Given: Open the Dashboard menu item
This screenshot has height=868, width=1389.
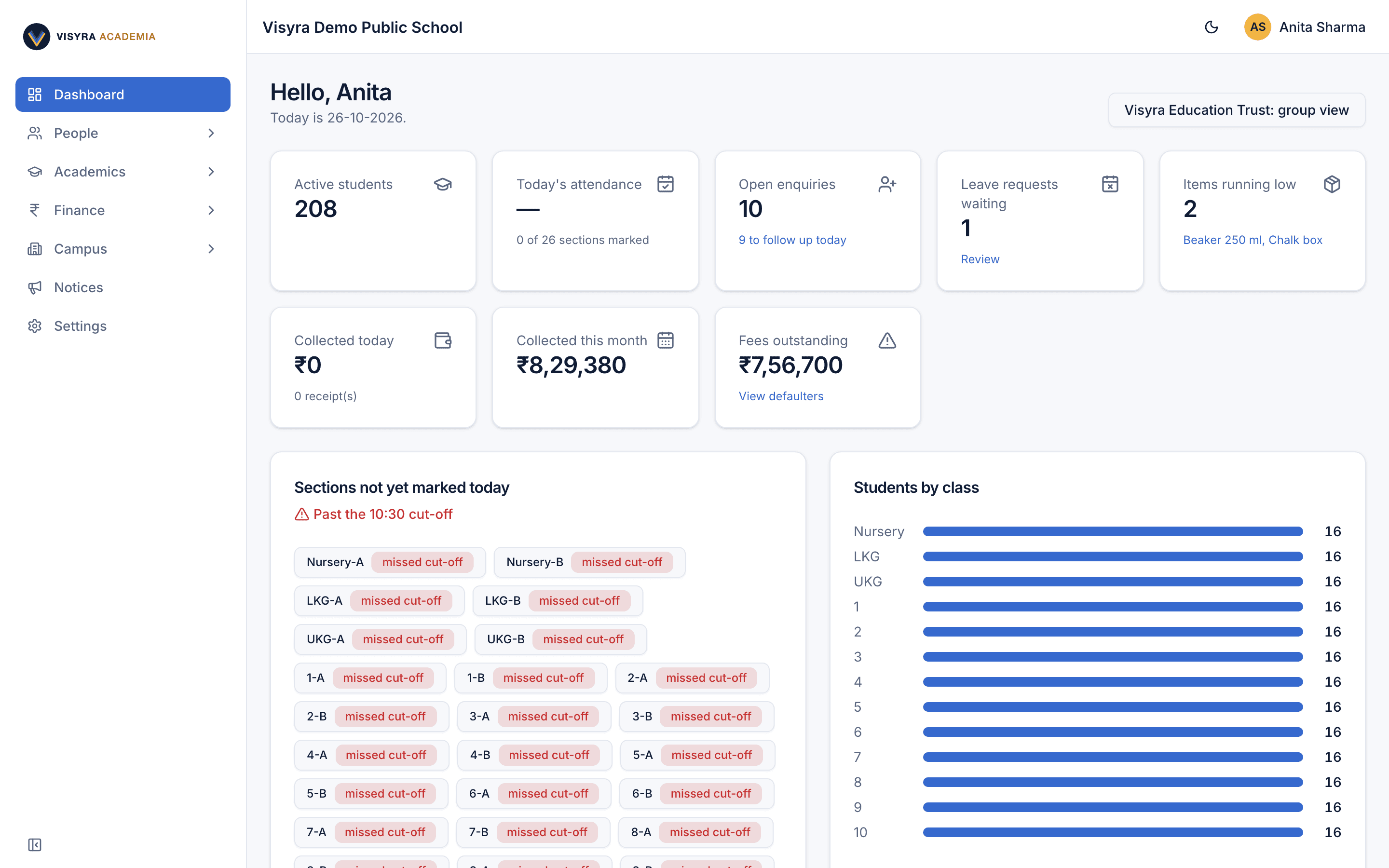Looking at the screenshot, I should point(123,94).
